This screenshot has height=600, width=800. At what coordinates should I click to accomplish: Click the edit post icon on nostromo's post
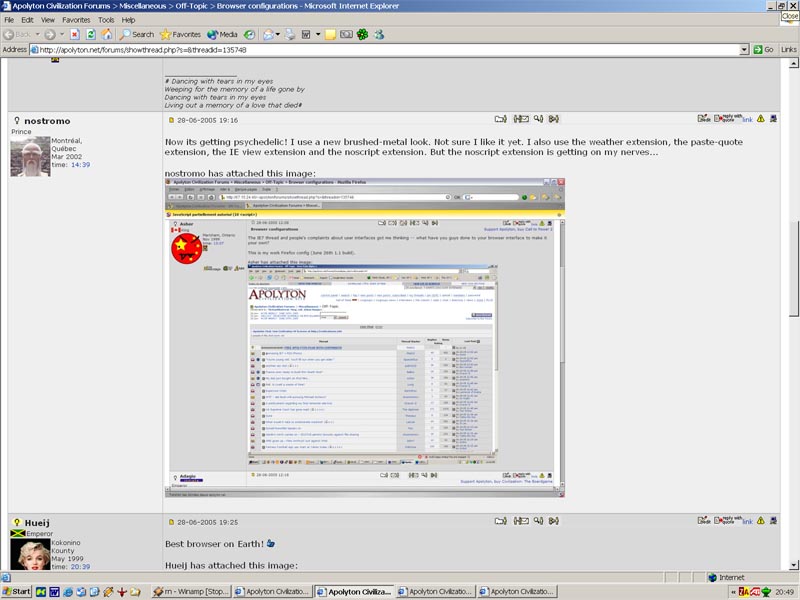(704, 119)
